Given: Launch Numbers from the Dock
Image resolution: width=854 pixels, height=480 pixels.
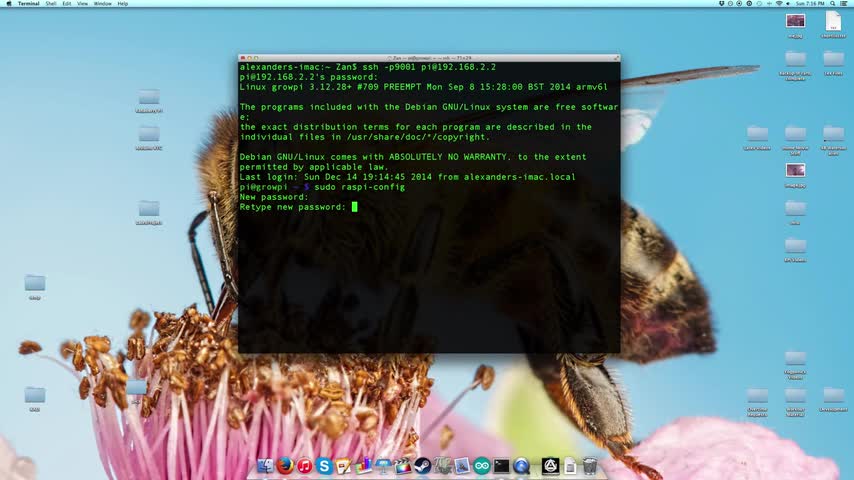Looking at the screenshot, I should (x=363, y=466).
